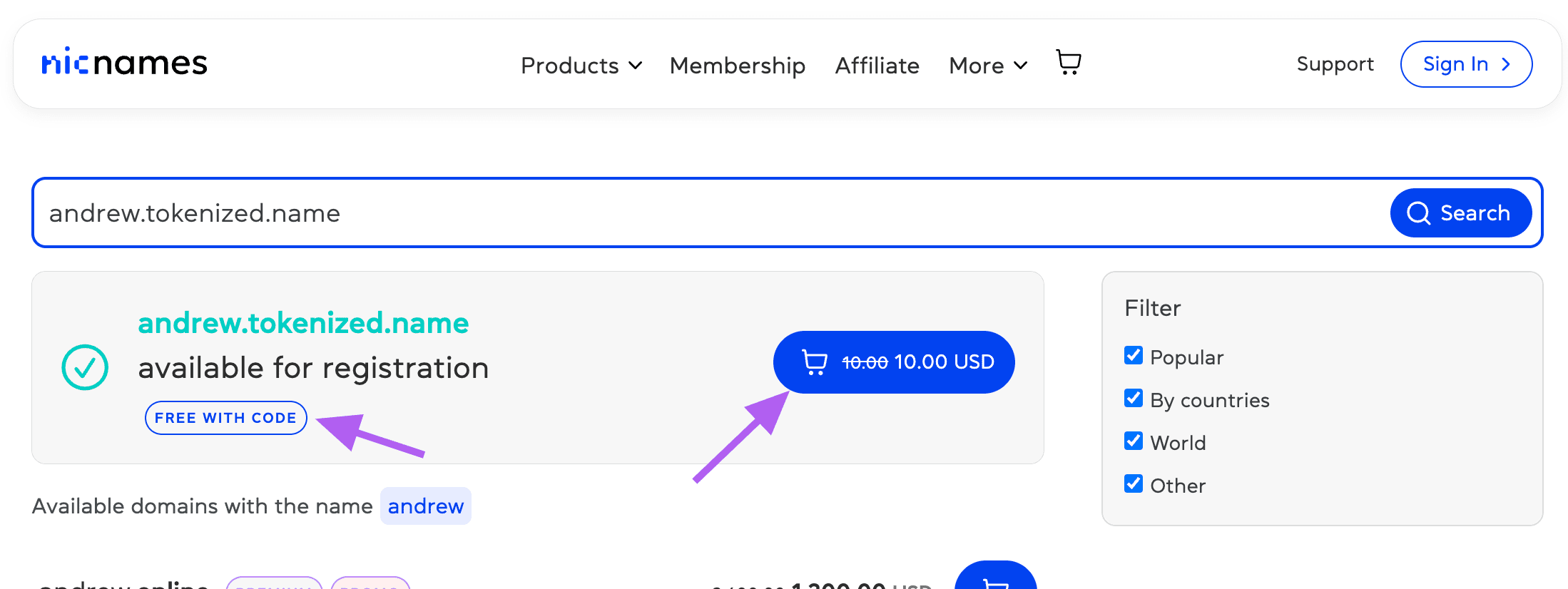Toggle the By countries filter checkbox
Viewport: 1568px width, 589px height.
(x=1134, y=398)
